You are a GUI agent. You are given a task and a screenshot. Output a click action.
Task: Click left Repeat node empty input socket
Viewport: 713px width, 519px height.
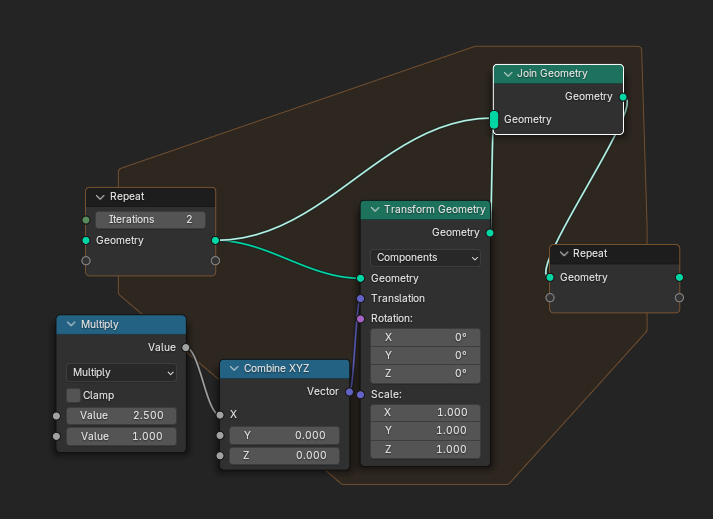[x=86, y=261]
